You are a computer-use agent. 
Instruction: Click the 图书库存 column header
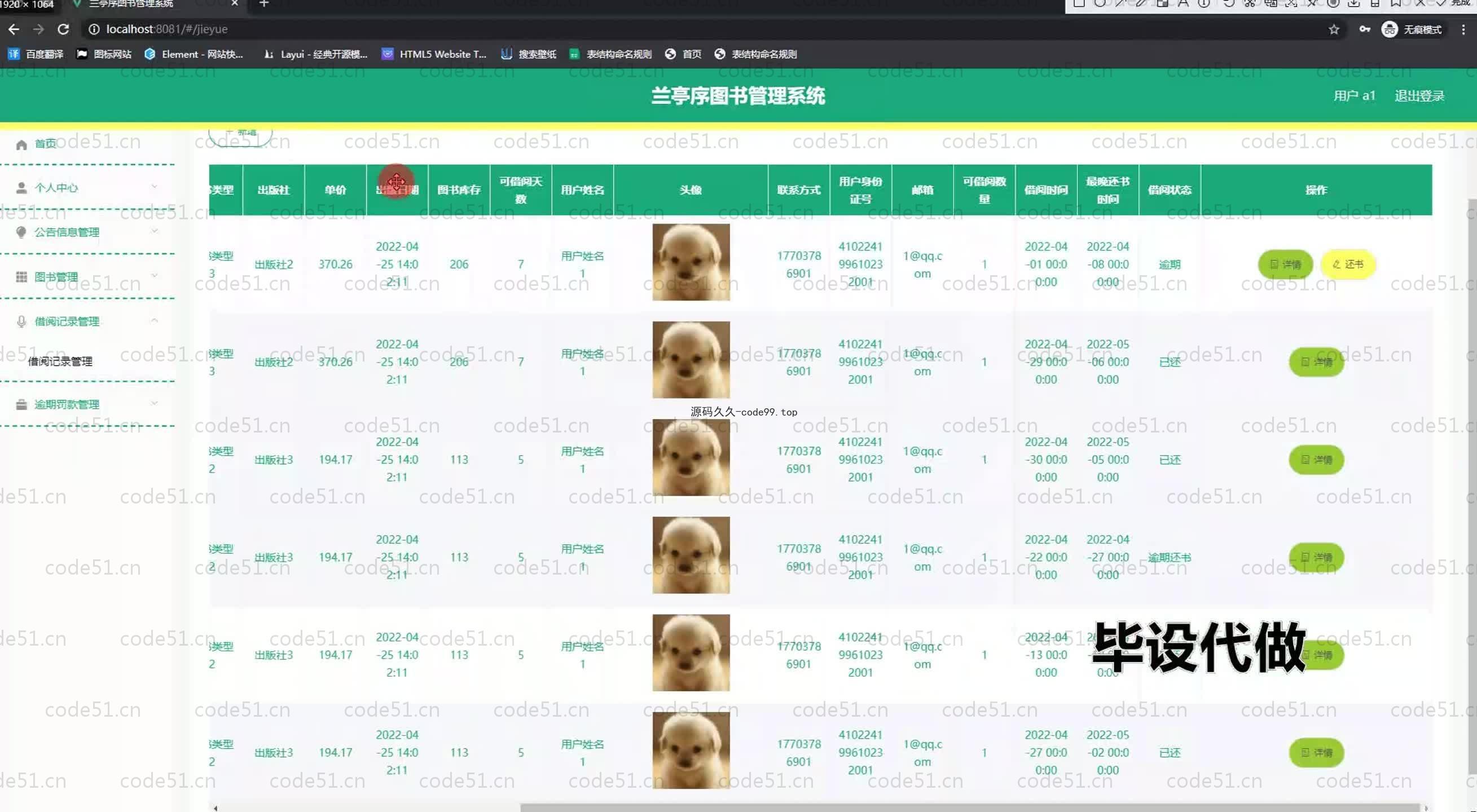[x=459, y=189]
